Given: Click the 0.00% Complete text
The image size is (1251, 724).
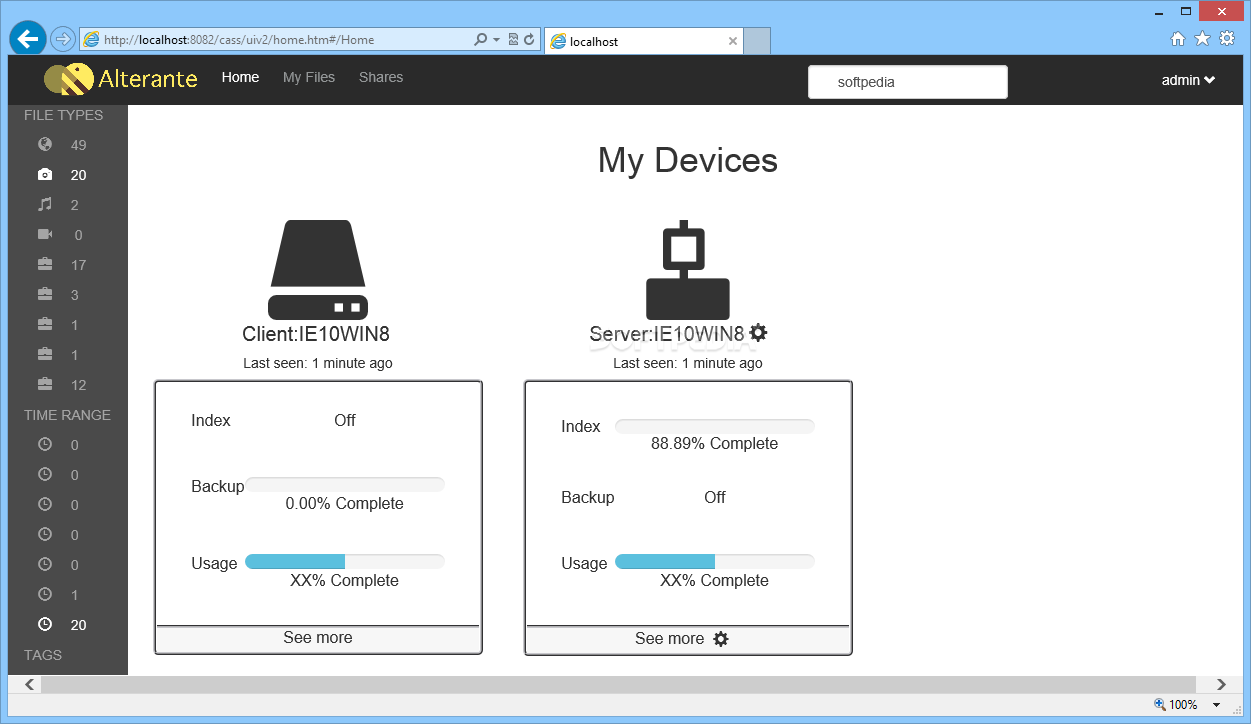Looking at the screenshot, I should click(344, 503).
